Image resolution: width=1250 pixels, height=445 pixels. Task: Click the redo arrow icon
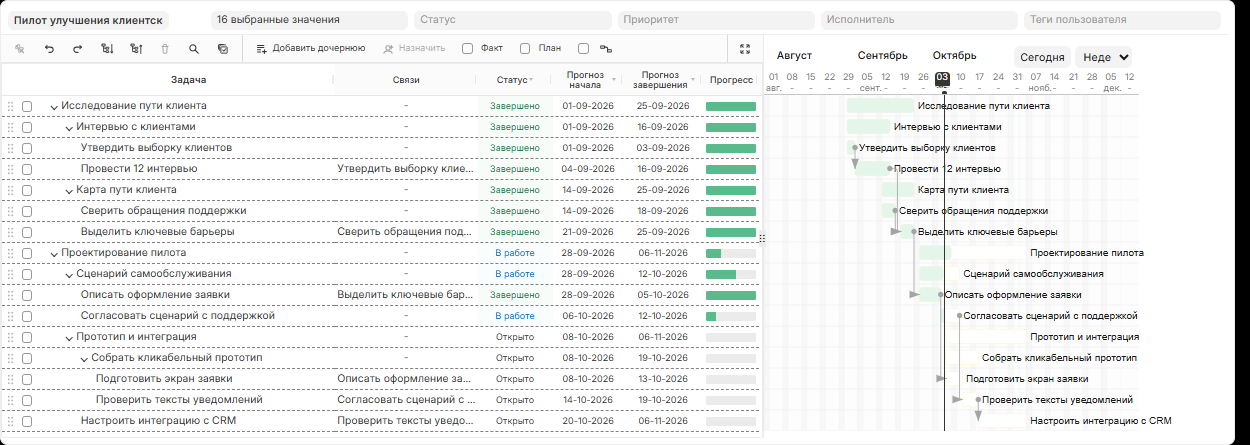[x=78, y=48]
